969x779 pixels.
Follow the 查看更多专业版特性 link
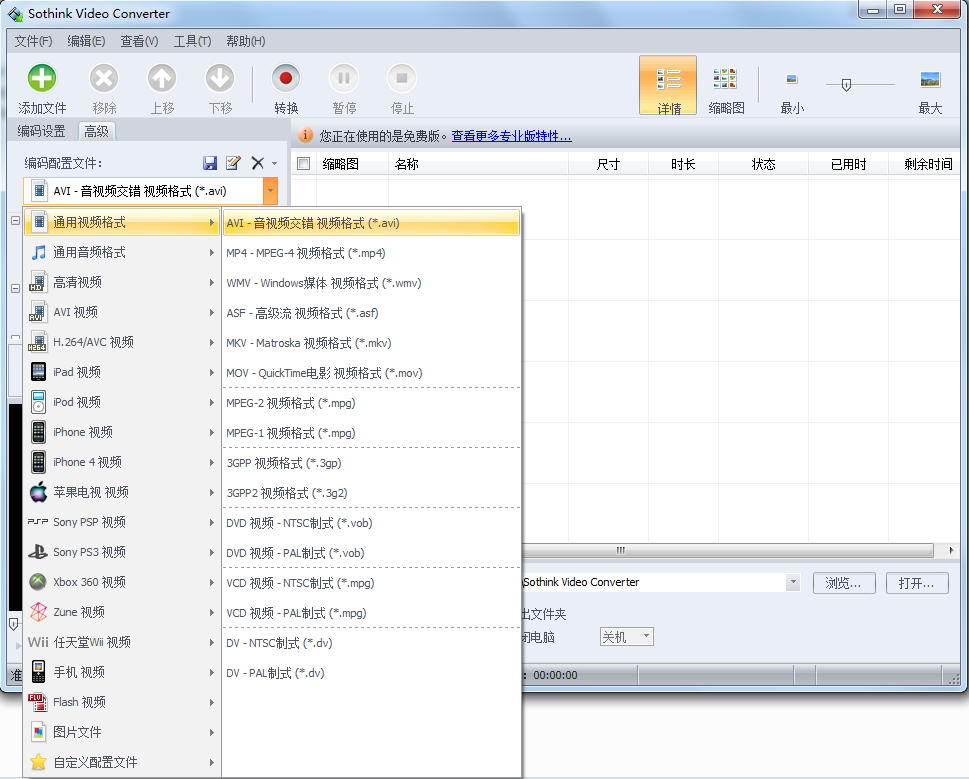click(511, 136)
